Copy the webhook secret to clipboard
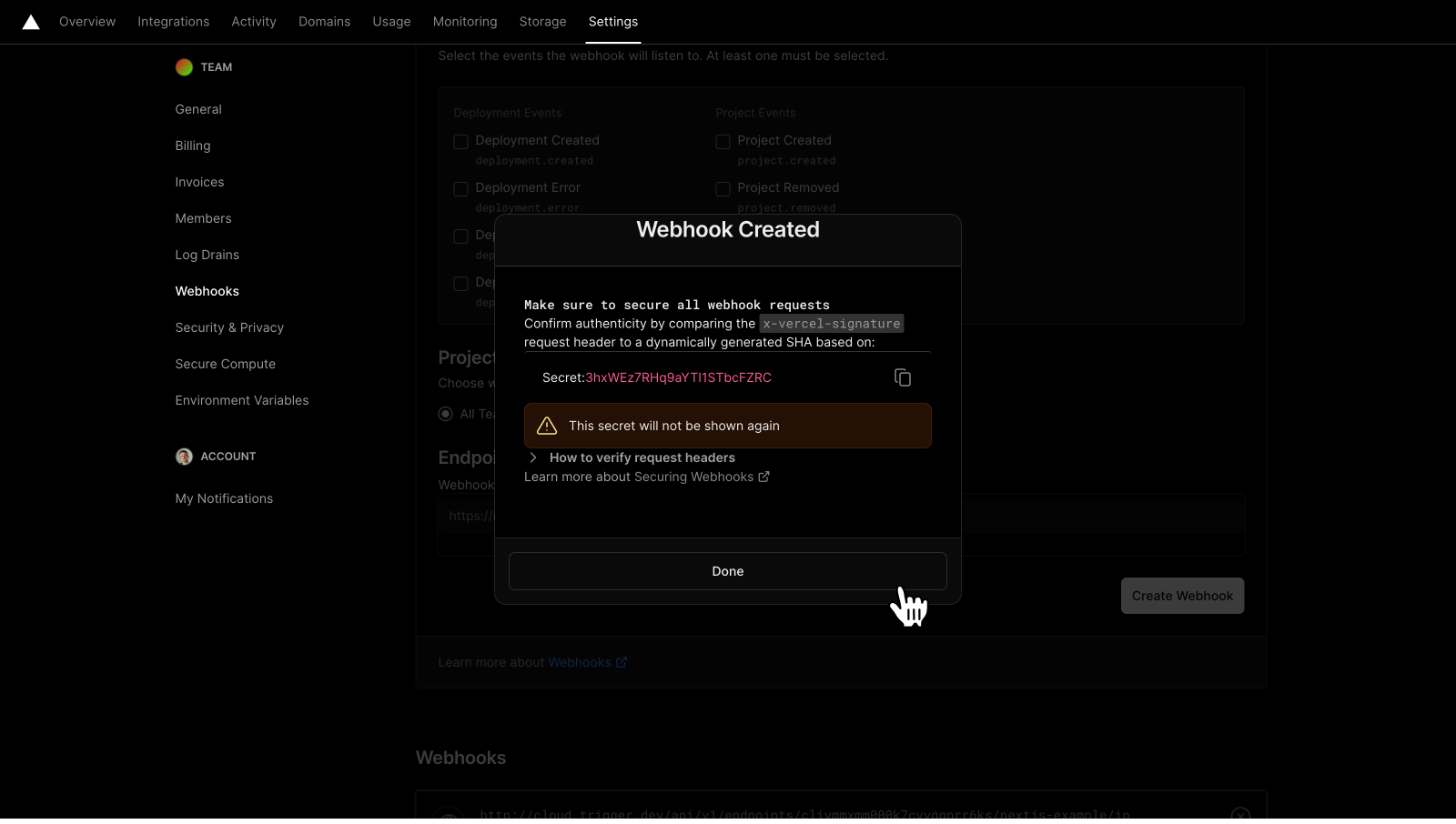 coord(903,377)
